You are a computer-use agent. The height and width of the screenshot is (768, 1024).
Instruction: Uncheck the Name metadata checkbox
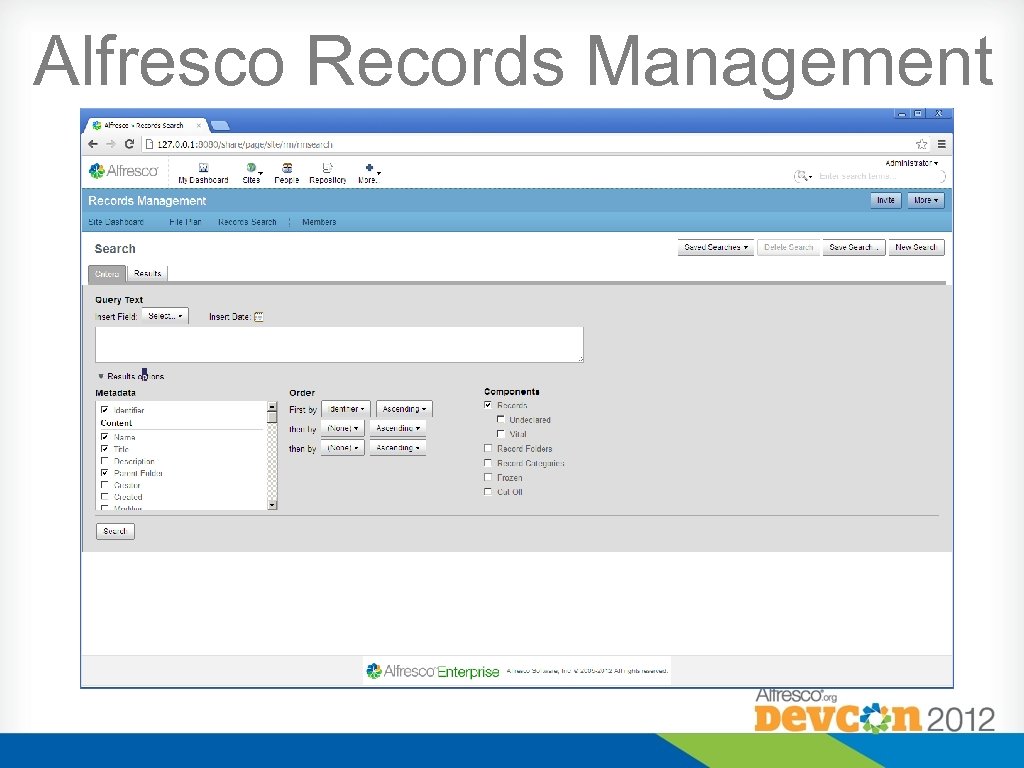(104, 436)
